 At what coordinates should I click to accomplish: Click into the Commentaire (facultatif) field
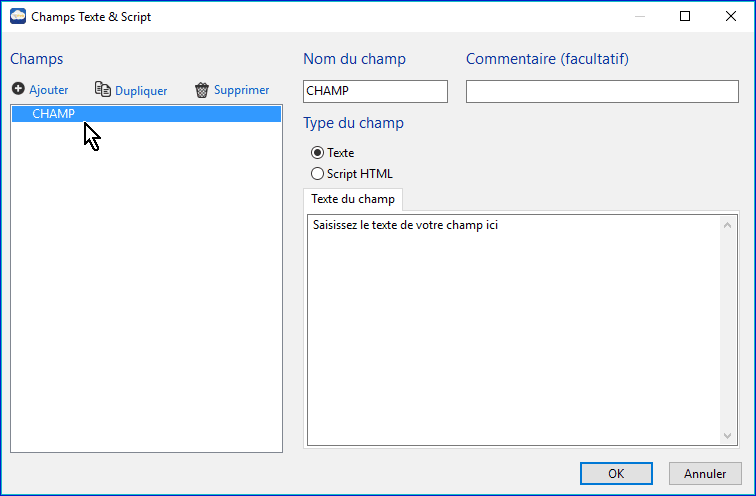602,91
